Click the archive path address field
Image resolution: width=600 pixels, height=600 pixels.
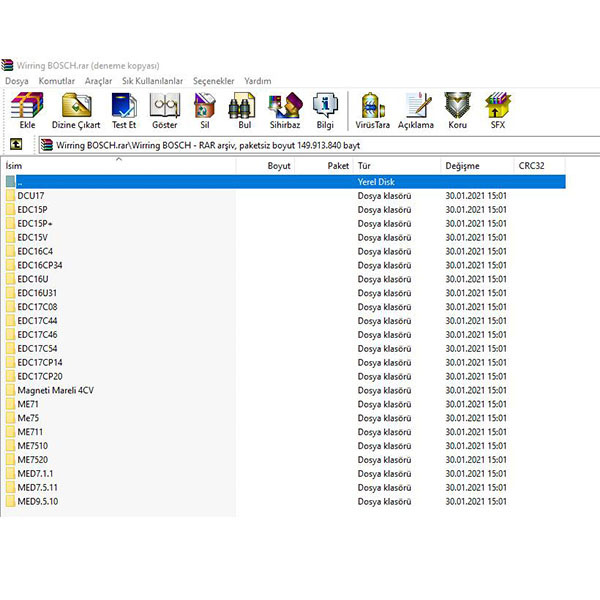click(x=320, y=145)
